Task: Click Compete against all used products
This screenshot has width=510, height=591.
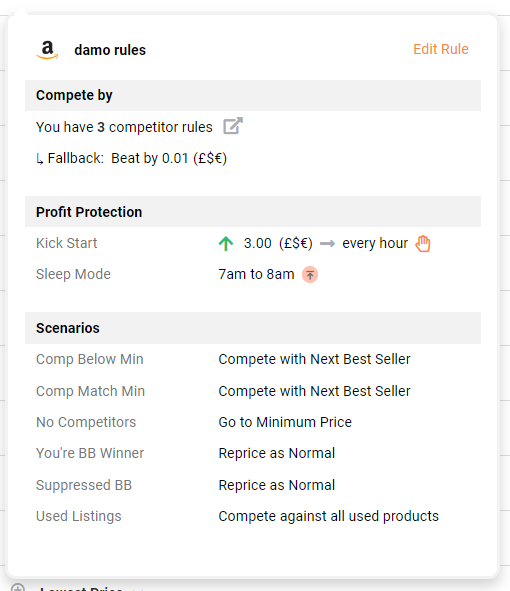Action: pos(329,516)
